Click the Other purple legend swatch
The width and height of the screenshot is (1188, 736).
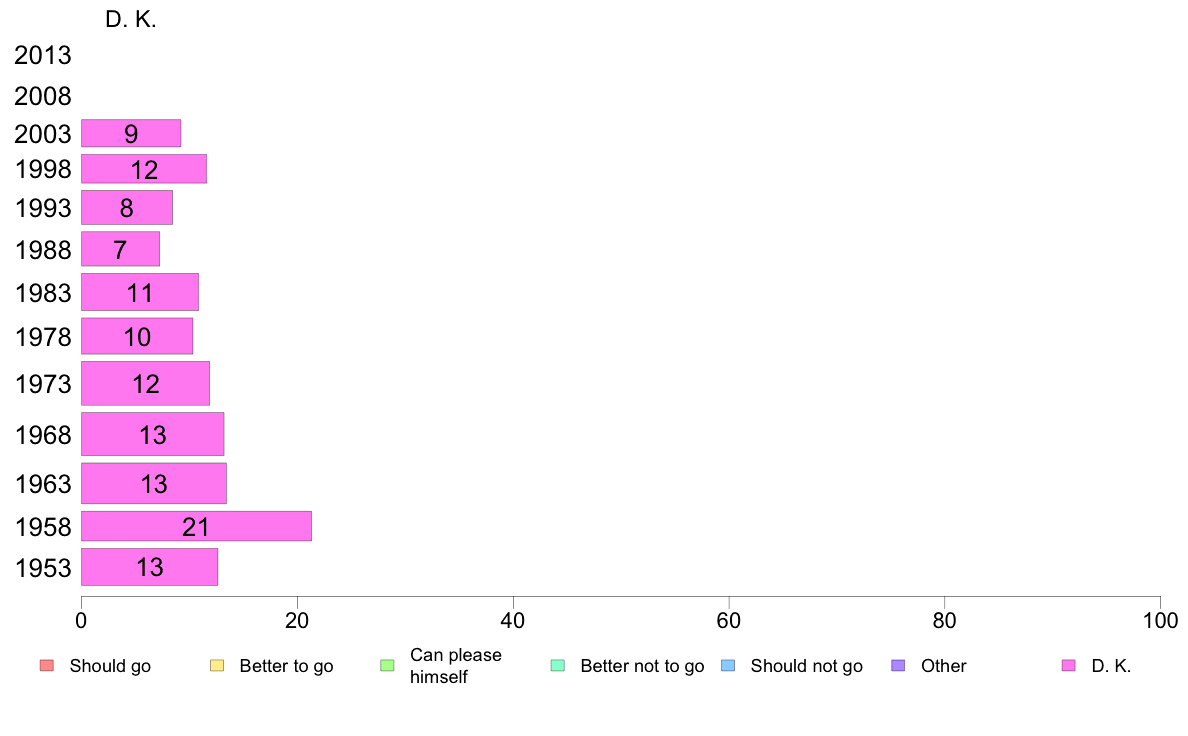click(898, 666)
